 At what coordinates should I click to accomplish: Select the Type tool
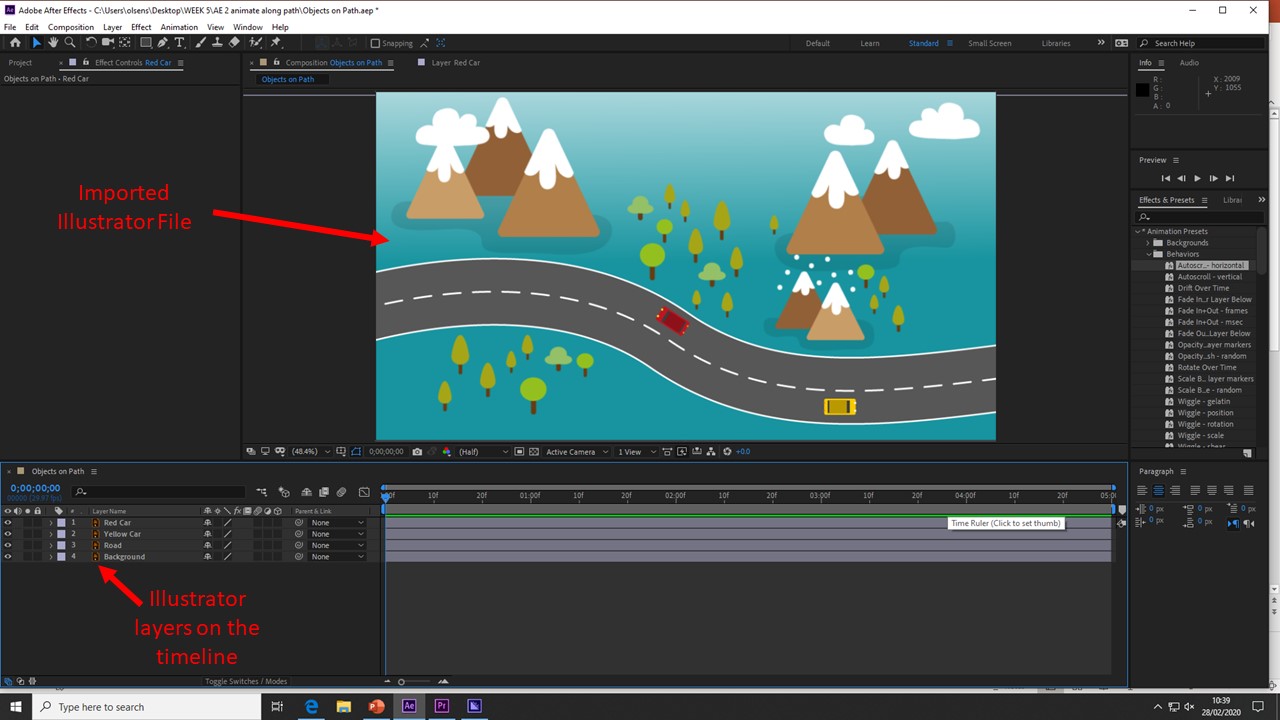click(x=179, y=43)
